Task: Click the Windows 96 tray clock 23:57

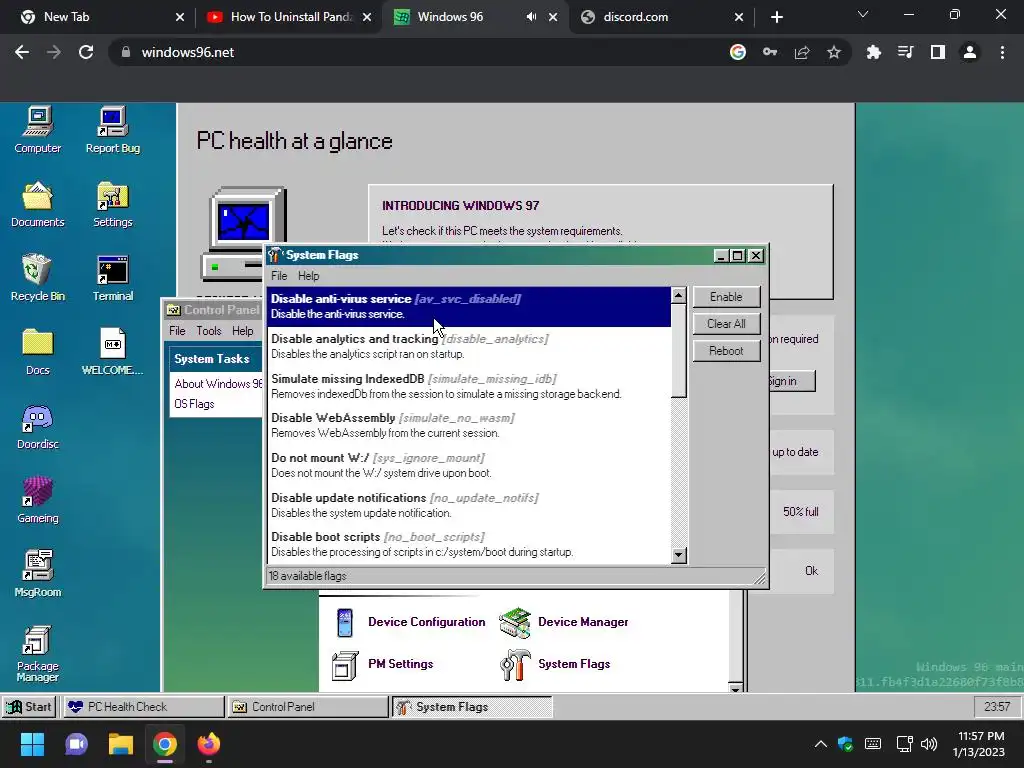Action: (x=997, y=707)
